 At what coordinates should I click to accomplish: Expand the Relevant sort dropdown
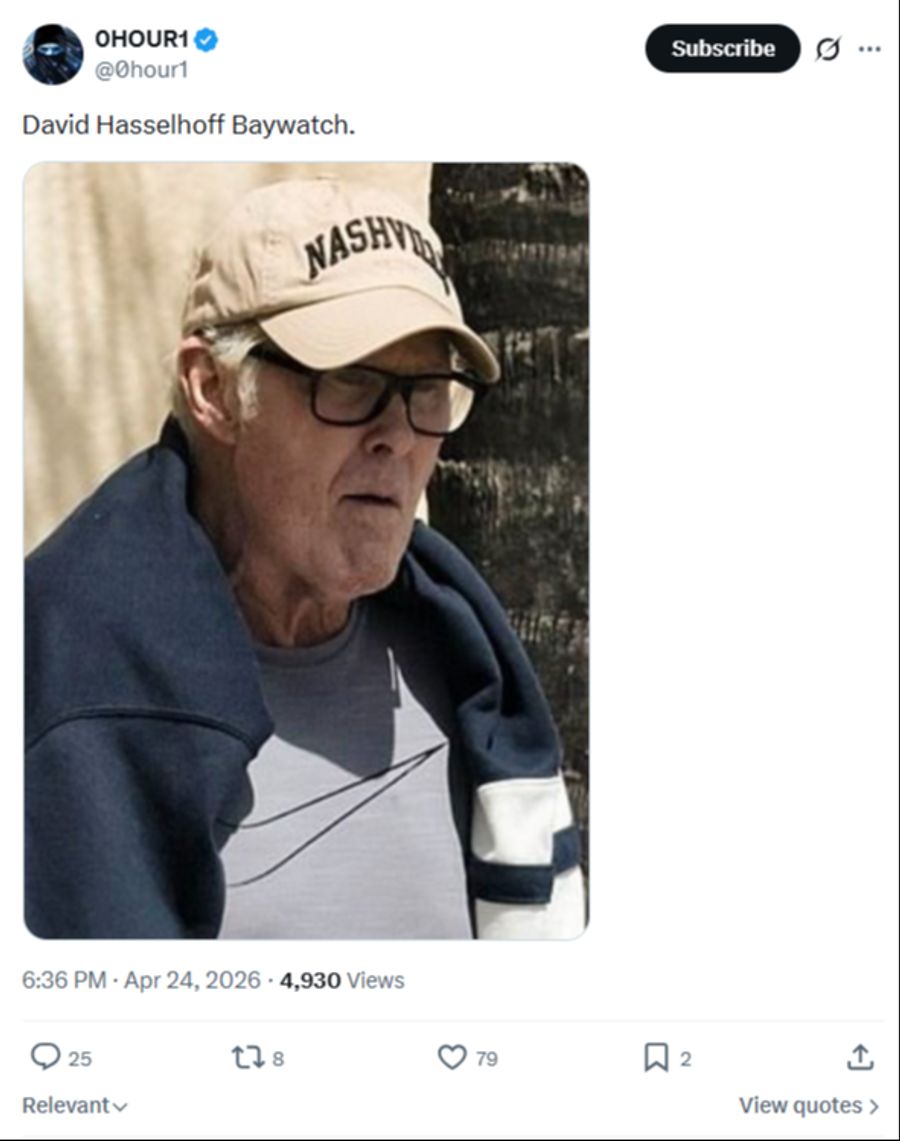point(74,1105)
